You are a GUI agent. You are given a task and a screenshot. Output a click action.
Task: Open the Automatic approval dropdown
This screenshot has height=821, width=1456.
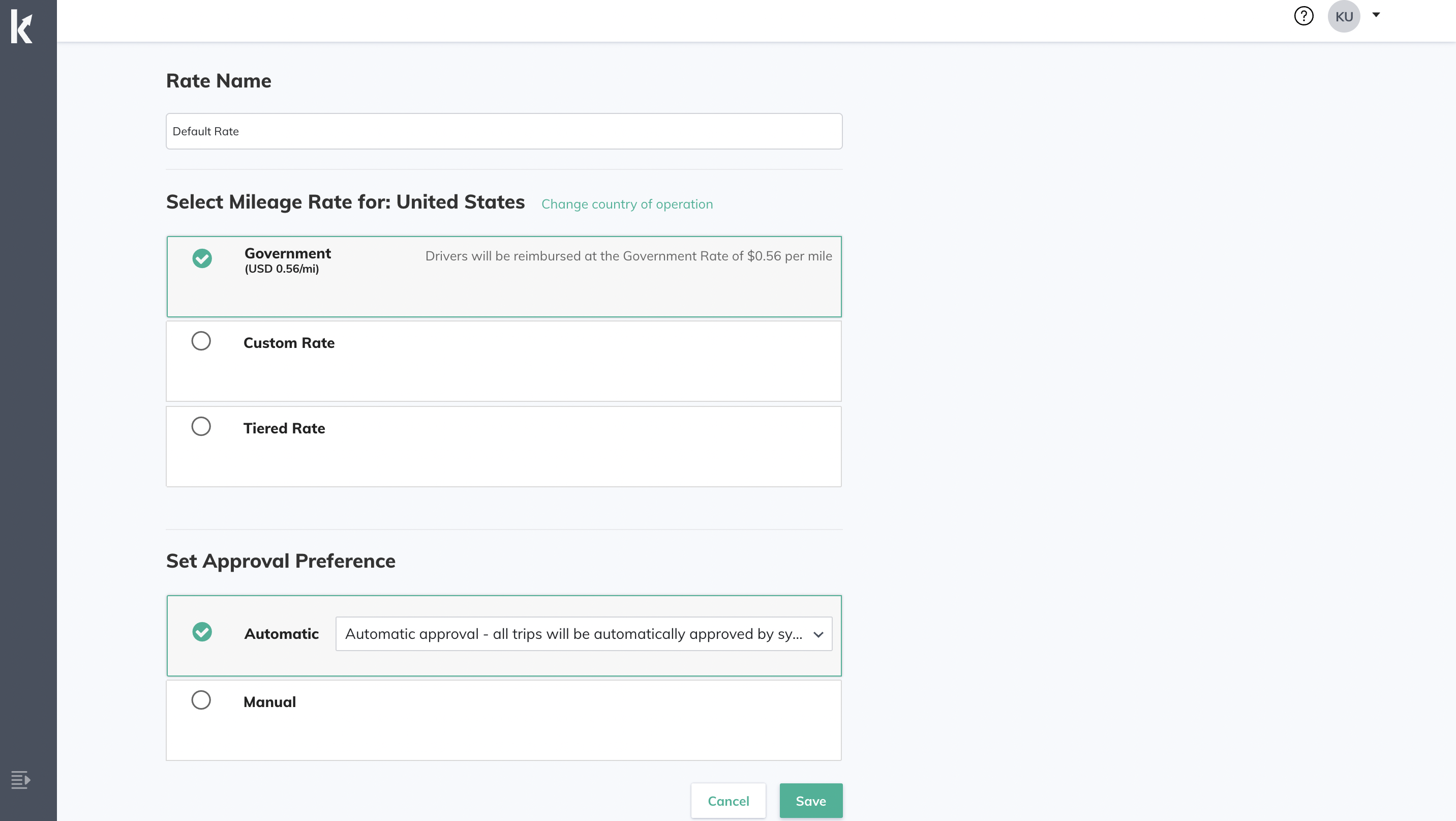click(x=573, y=634)
